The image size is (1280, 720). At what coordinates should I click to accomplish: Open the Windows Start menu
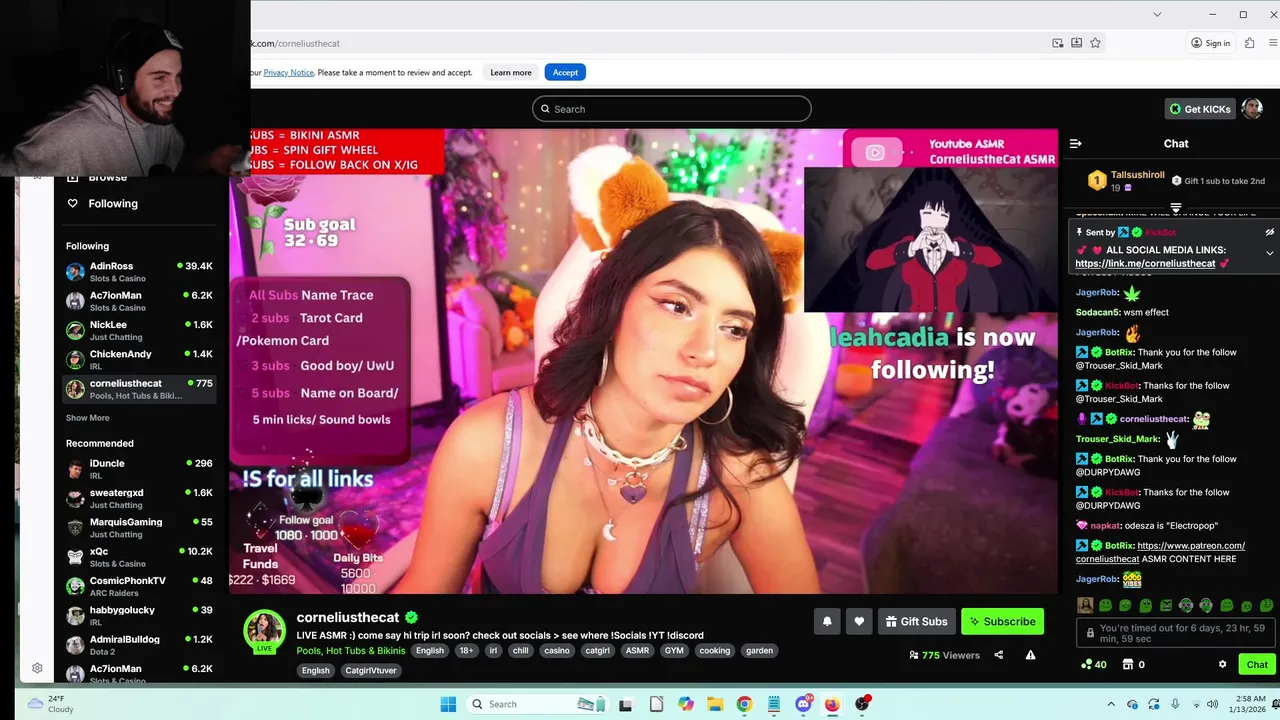click(x=448, y=704)
